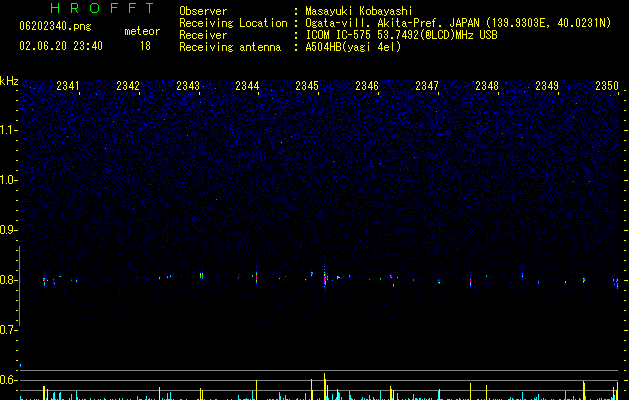Click the observer name Masayuki Kobayashi

point(358,11)
